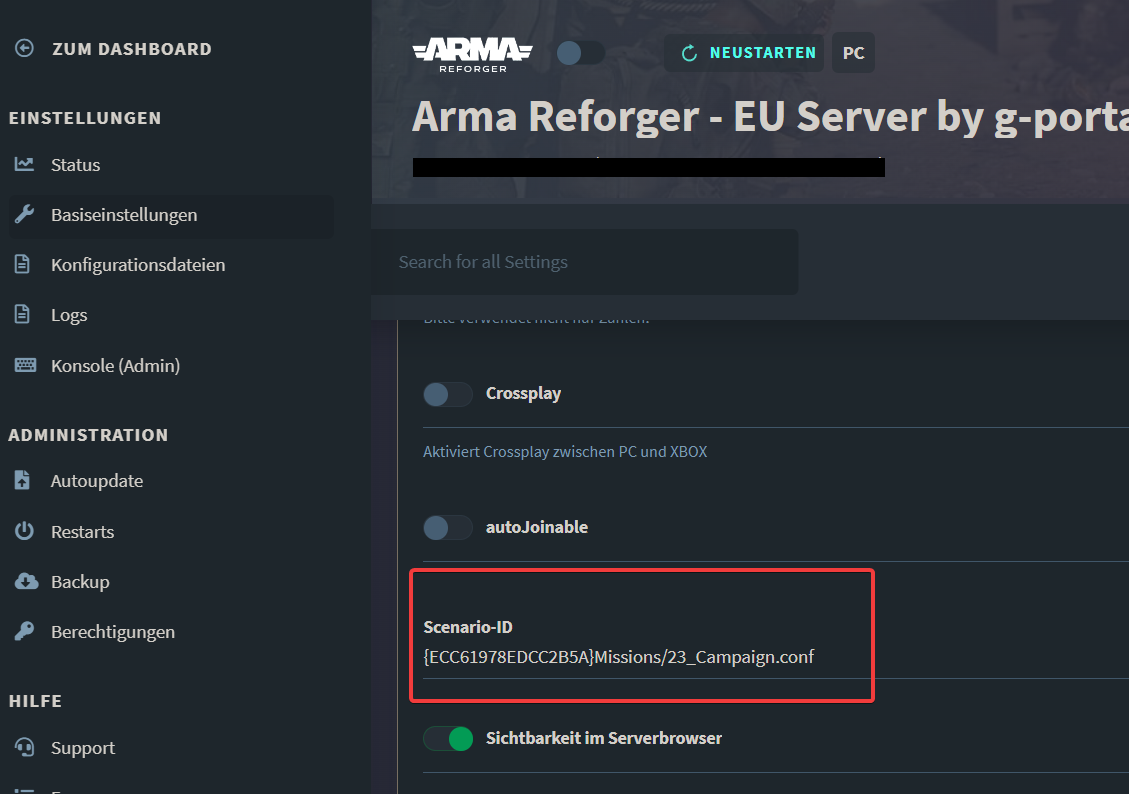Click the NEUSTARTEN restart button
This screenshot has height=794, width=1129.
[x=743, y=53]
